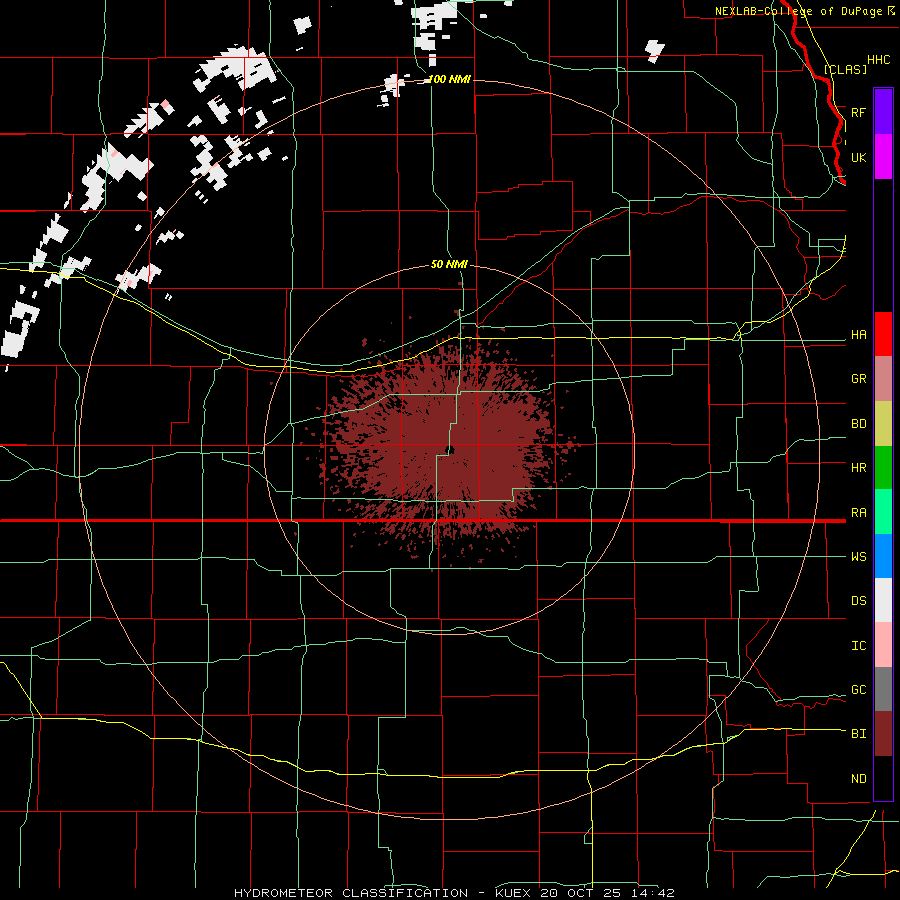Viewport: 900px width, 900px height.
Task: Click the bright green RA legend swatch
Action: click(x=883, y=512)
